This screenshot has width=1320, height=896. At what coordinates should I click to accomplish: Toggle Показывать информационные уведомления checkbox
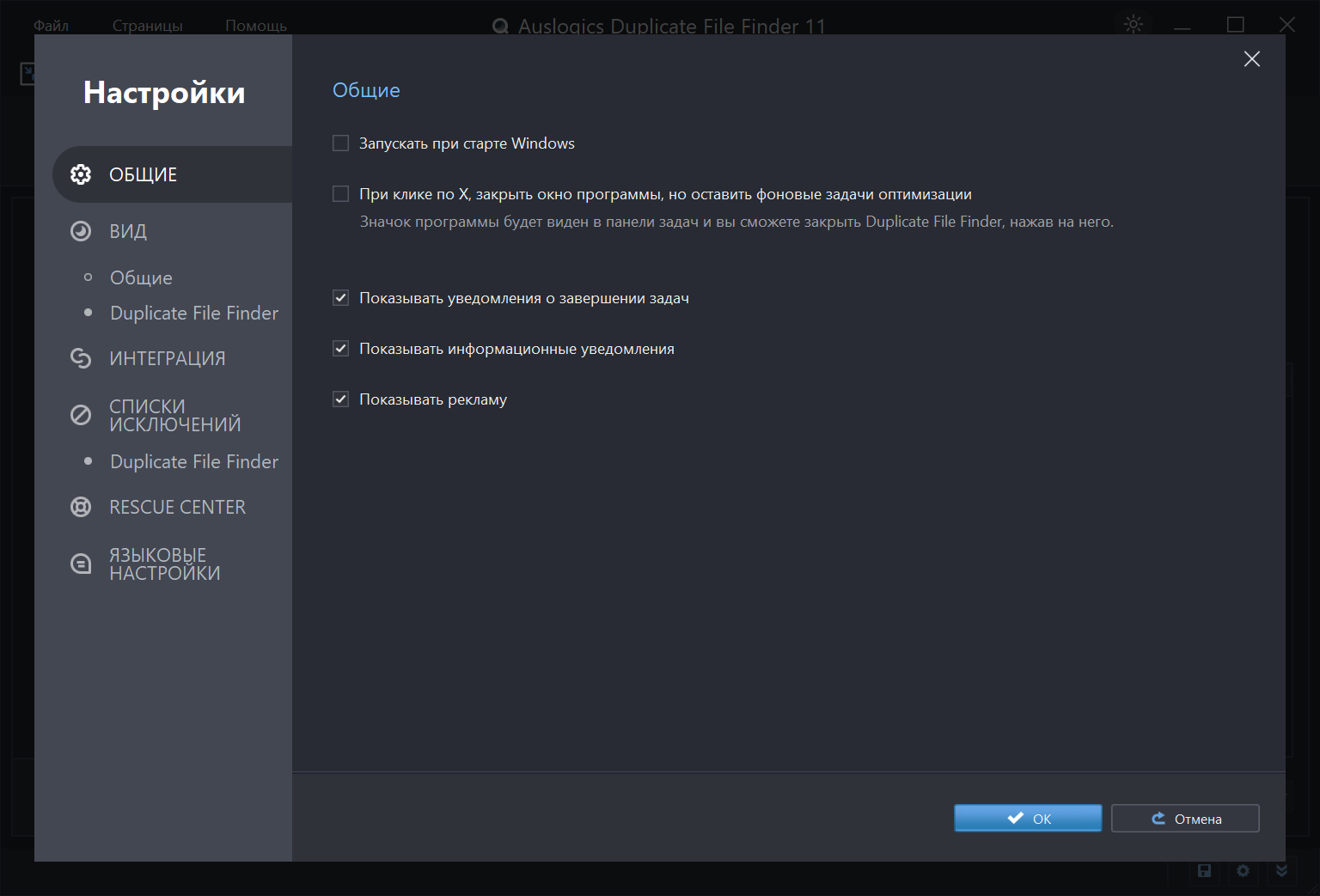coord(341,349)
